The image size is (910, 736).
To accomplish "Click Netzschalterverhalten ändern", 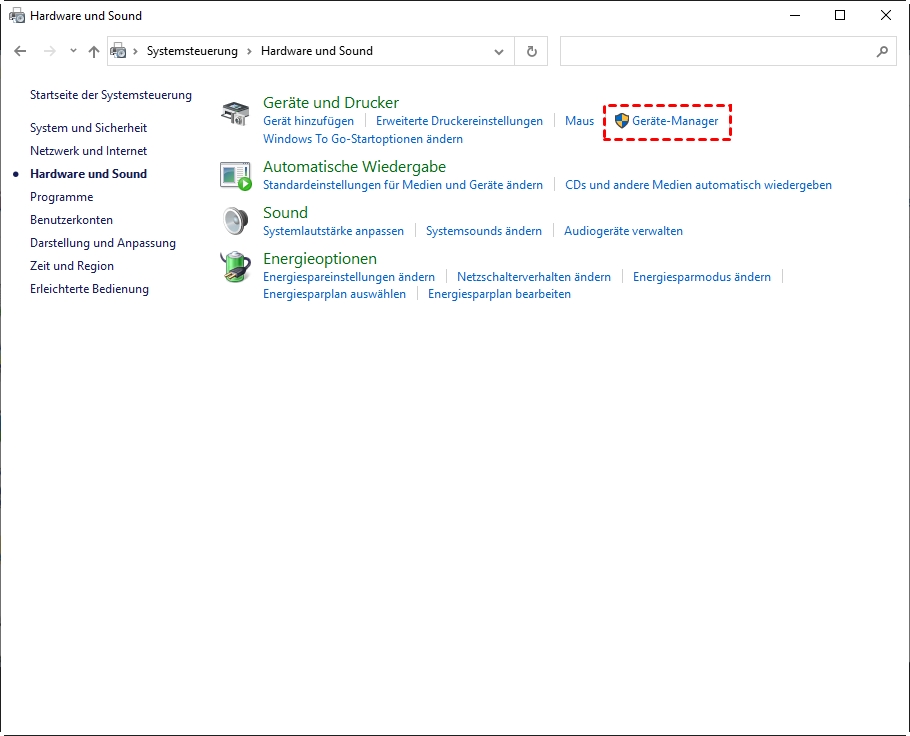I will tap(533, 277).
